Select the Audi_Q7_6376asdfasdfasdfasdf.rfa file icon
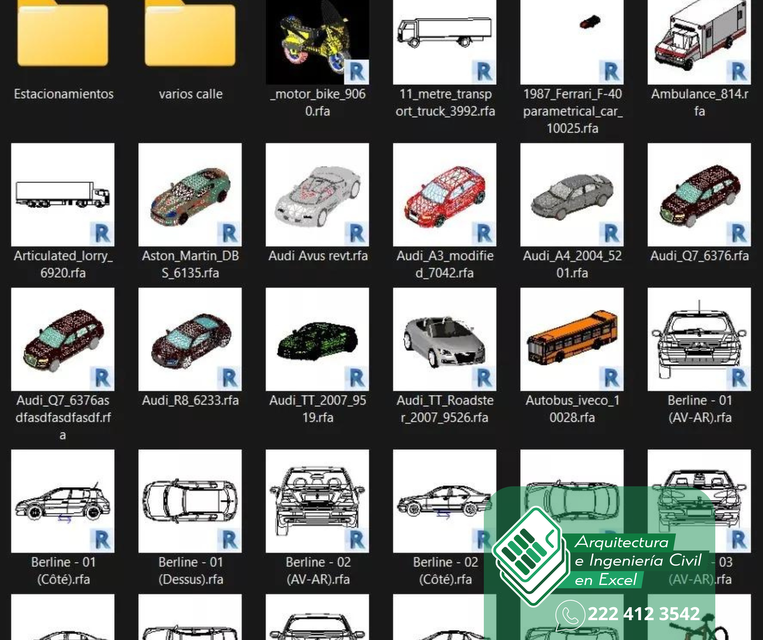The height and width of the screenshot is (640, 763). (x=63, y=339)
